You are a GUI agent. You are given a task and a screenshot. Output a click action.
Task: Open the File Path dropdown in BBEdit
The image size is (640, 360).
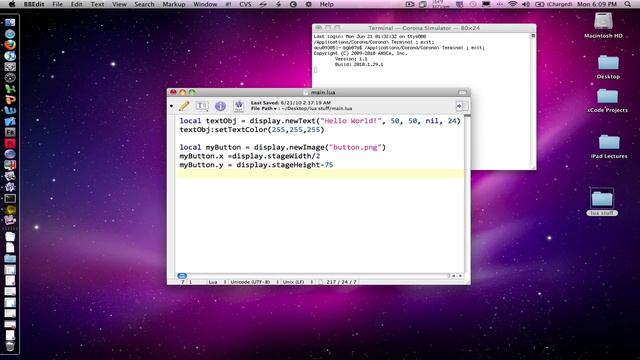pos(264,109)
